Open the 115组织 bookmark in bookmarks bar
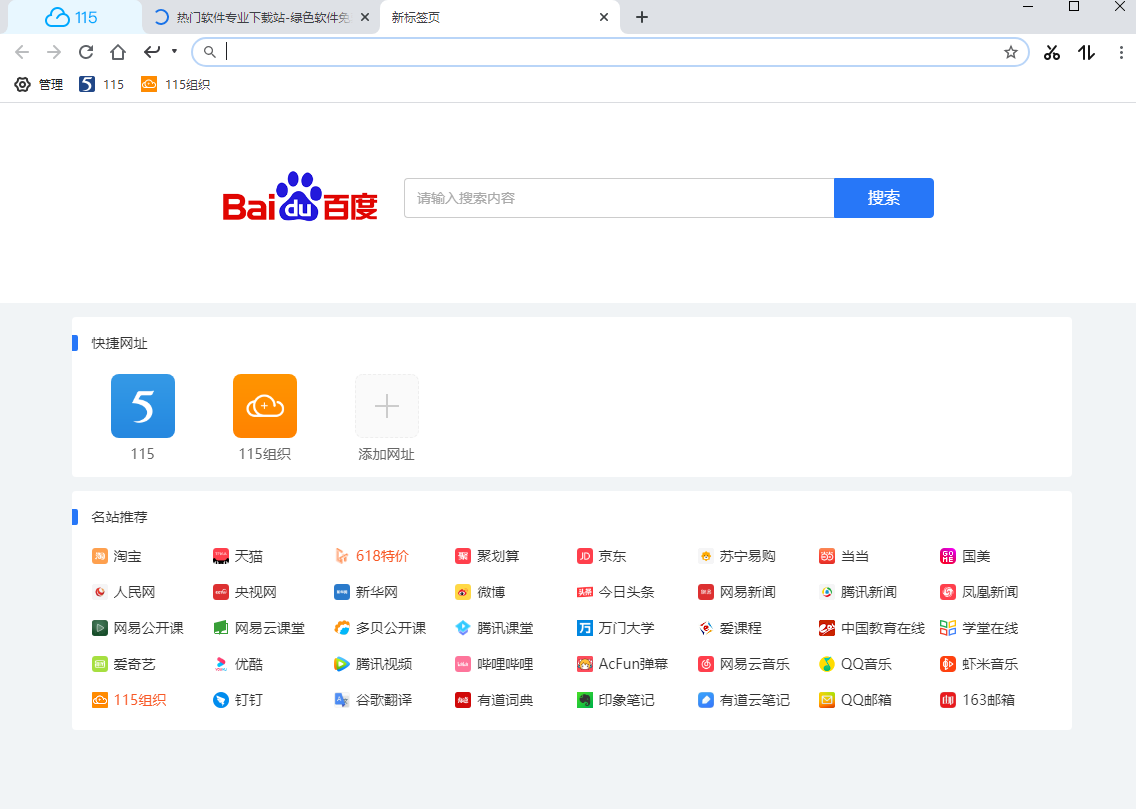This screenshot has height=809, width=1136. (x=176, y=85)
